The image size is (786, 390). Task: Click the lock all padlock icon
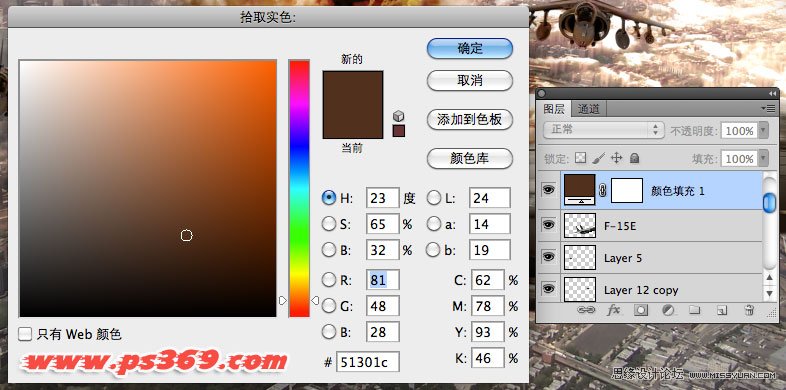(635, 158)
